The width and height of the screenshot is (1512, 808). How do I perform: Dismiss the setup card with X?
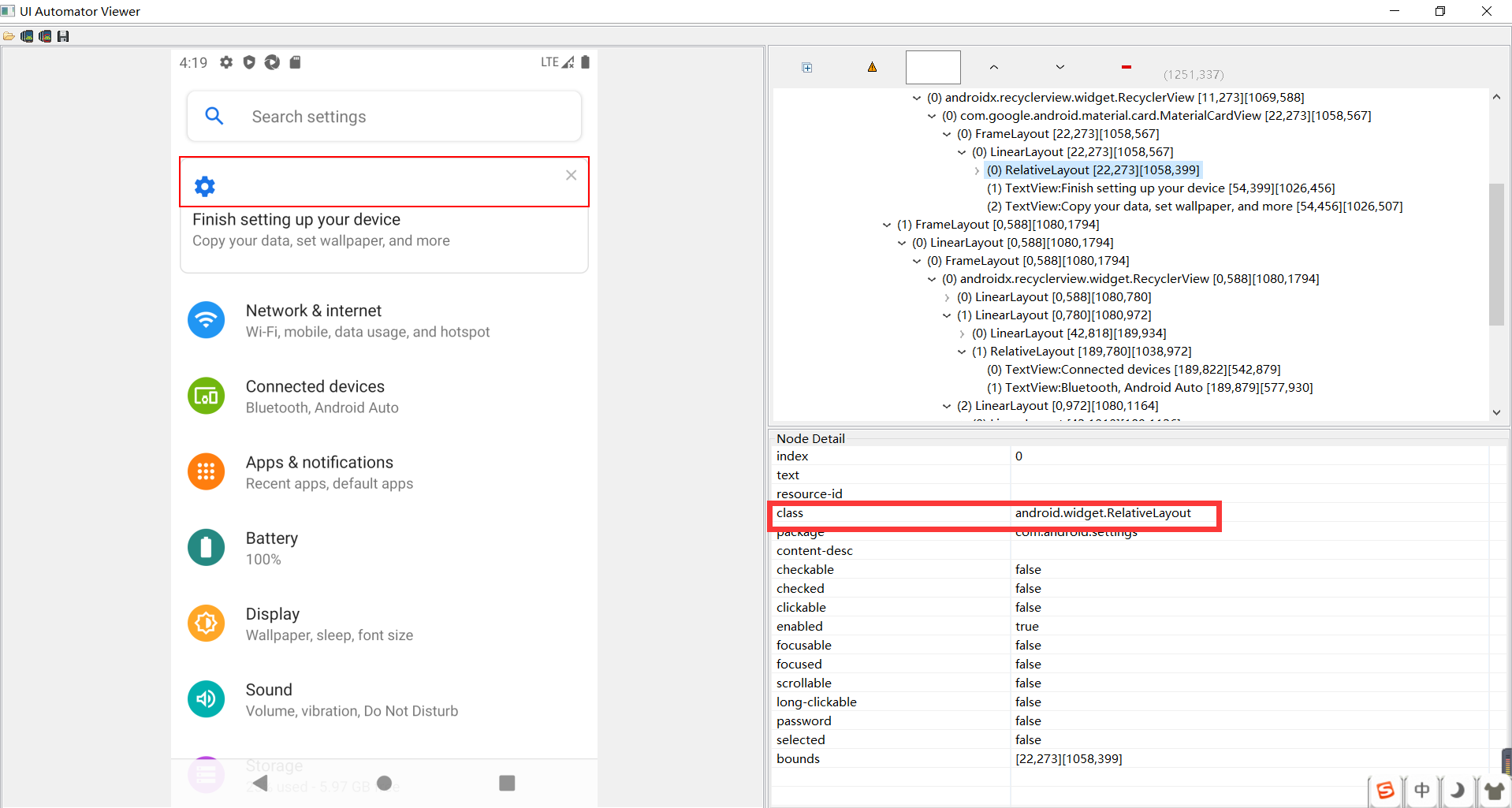click(x=572, y=175)
